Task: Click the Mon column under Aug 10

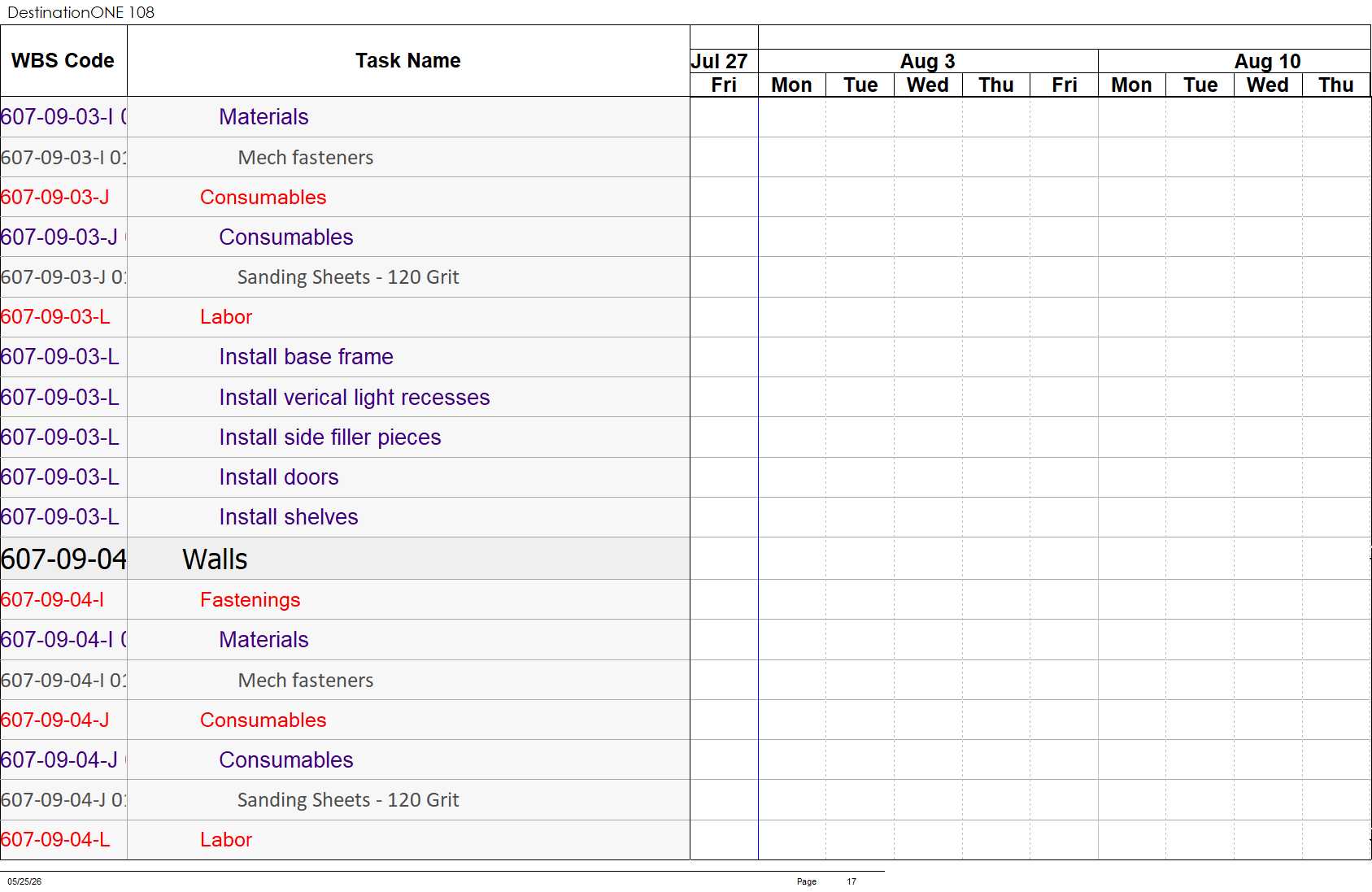Action: [1132, 85]
